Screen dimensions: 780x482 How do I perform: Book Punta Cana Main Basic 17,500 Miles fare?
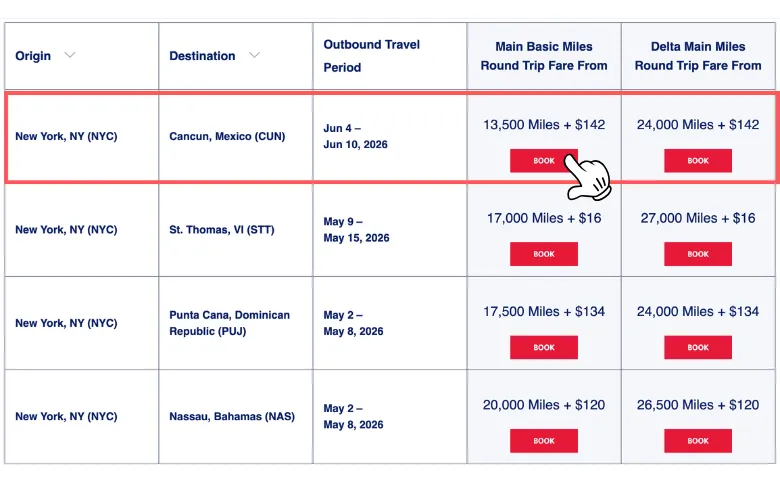[x=543, y=348]
